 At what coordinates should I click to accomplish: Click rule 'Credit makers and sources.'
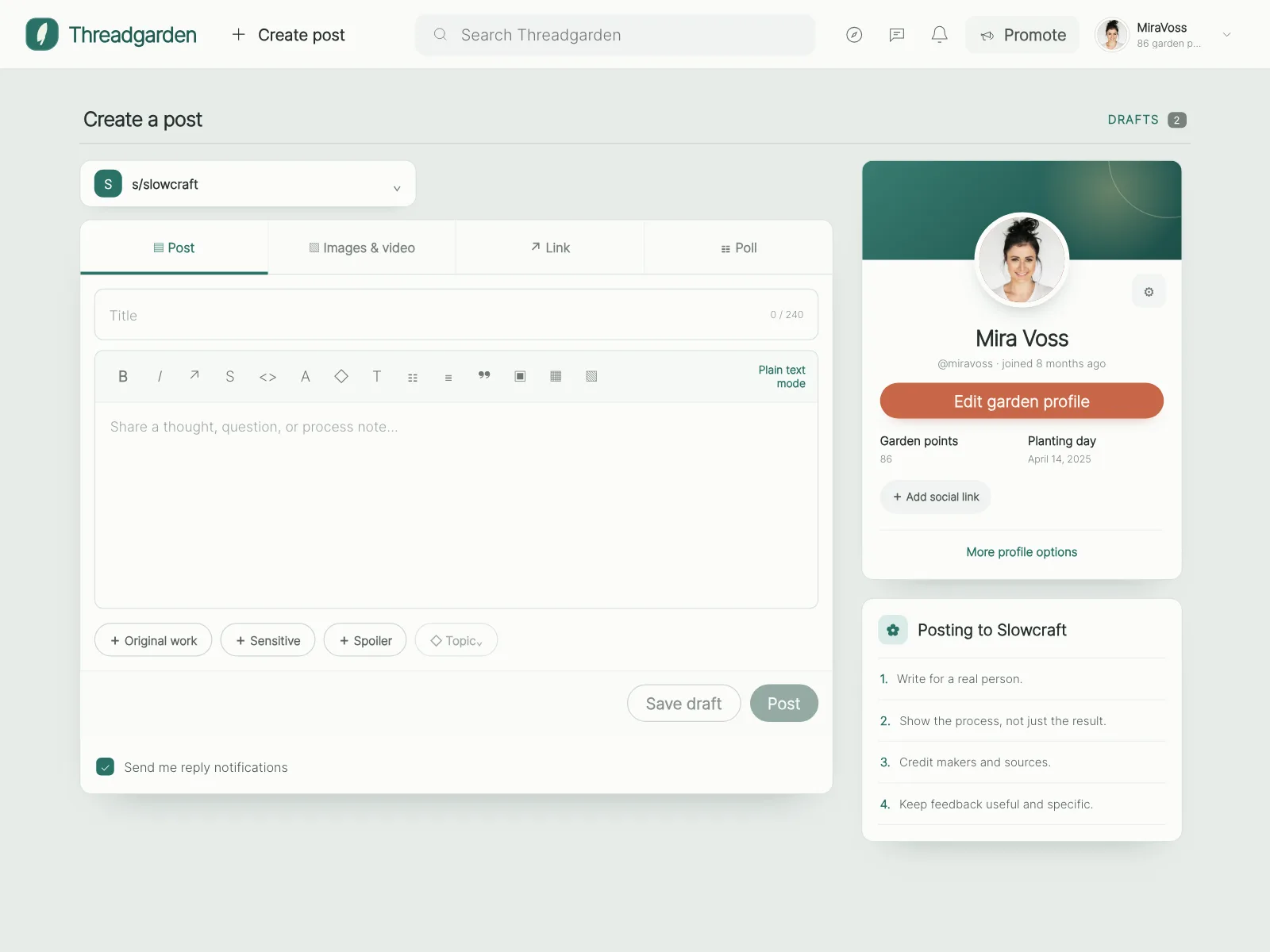(975, 762)
